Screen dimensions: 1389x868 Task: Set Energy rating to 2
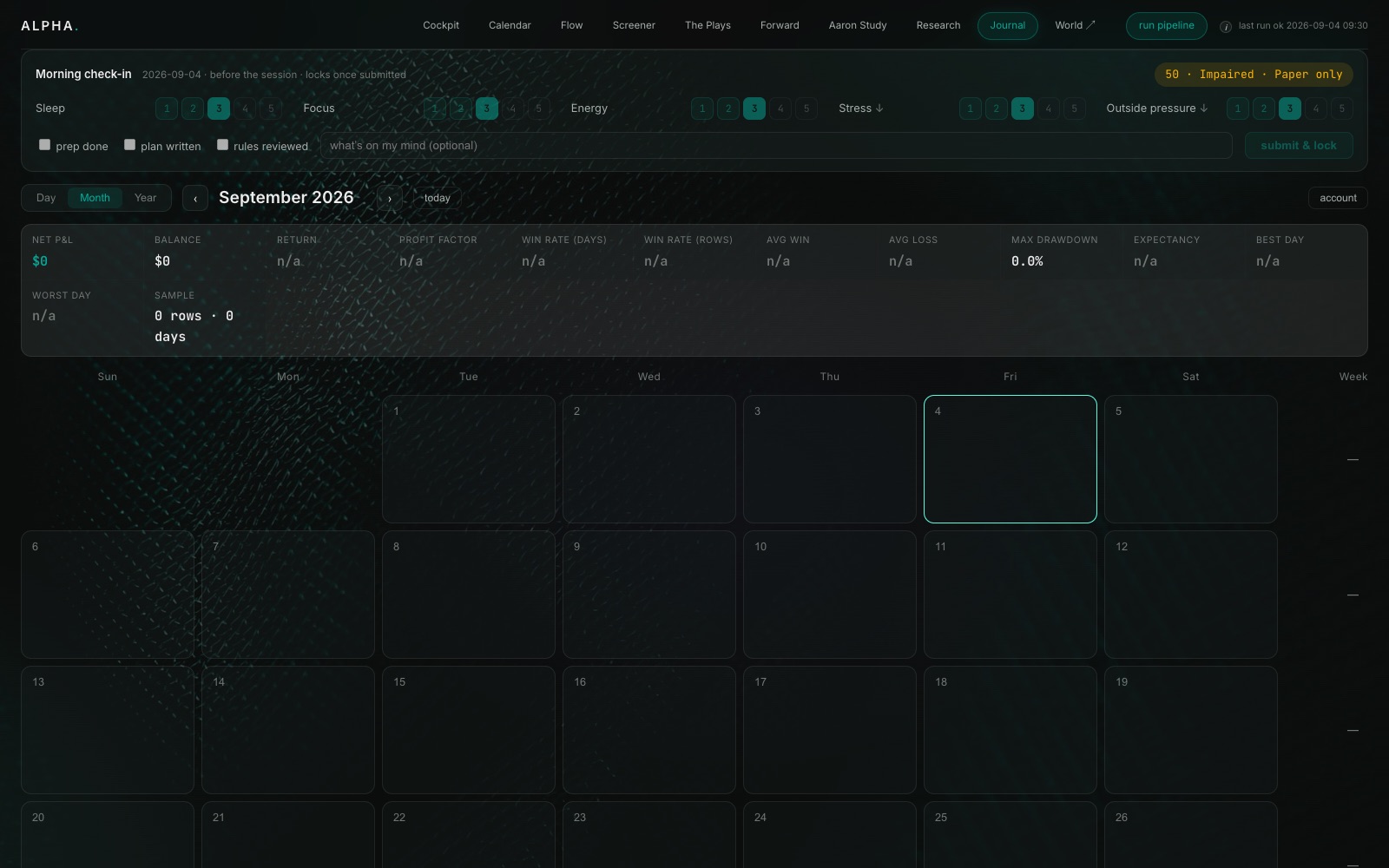pyautogui.click(x=728, y=108)
